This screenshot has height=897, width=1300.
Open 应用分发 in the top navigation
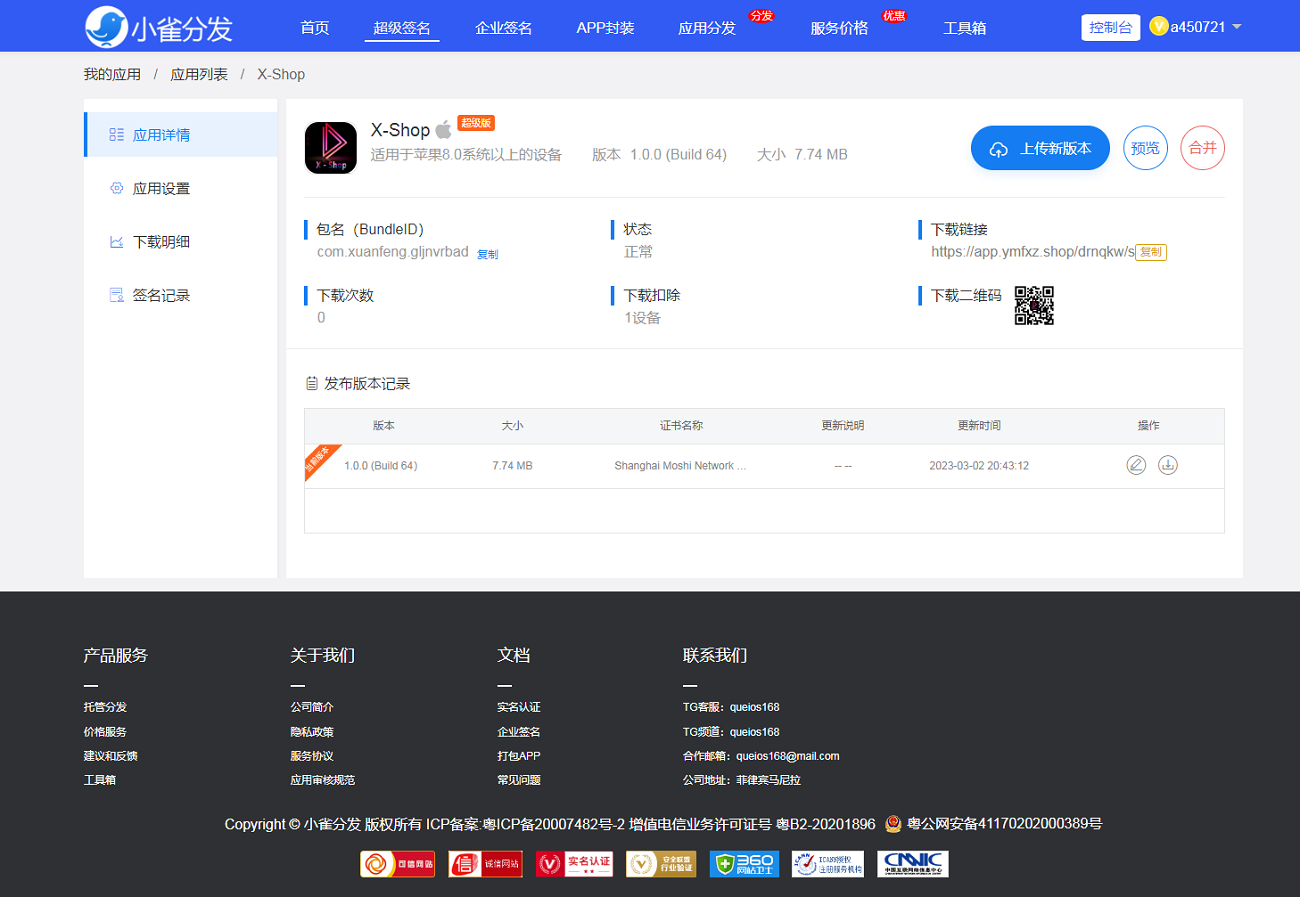click(x=707, y=28)
